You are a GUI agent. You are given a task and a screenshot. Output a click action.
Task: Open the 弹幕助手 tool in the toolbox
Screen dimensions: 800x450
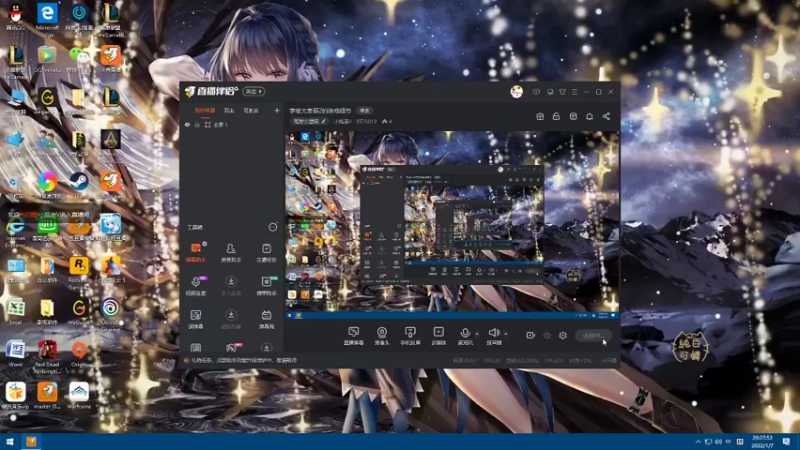pos(195,252)
